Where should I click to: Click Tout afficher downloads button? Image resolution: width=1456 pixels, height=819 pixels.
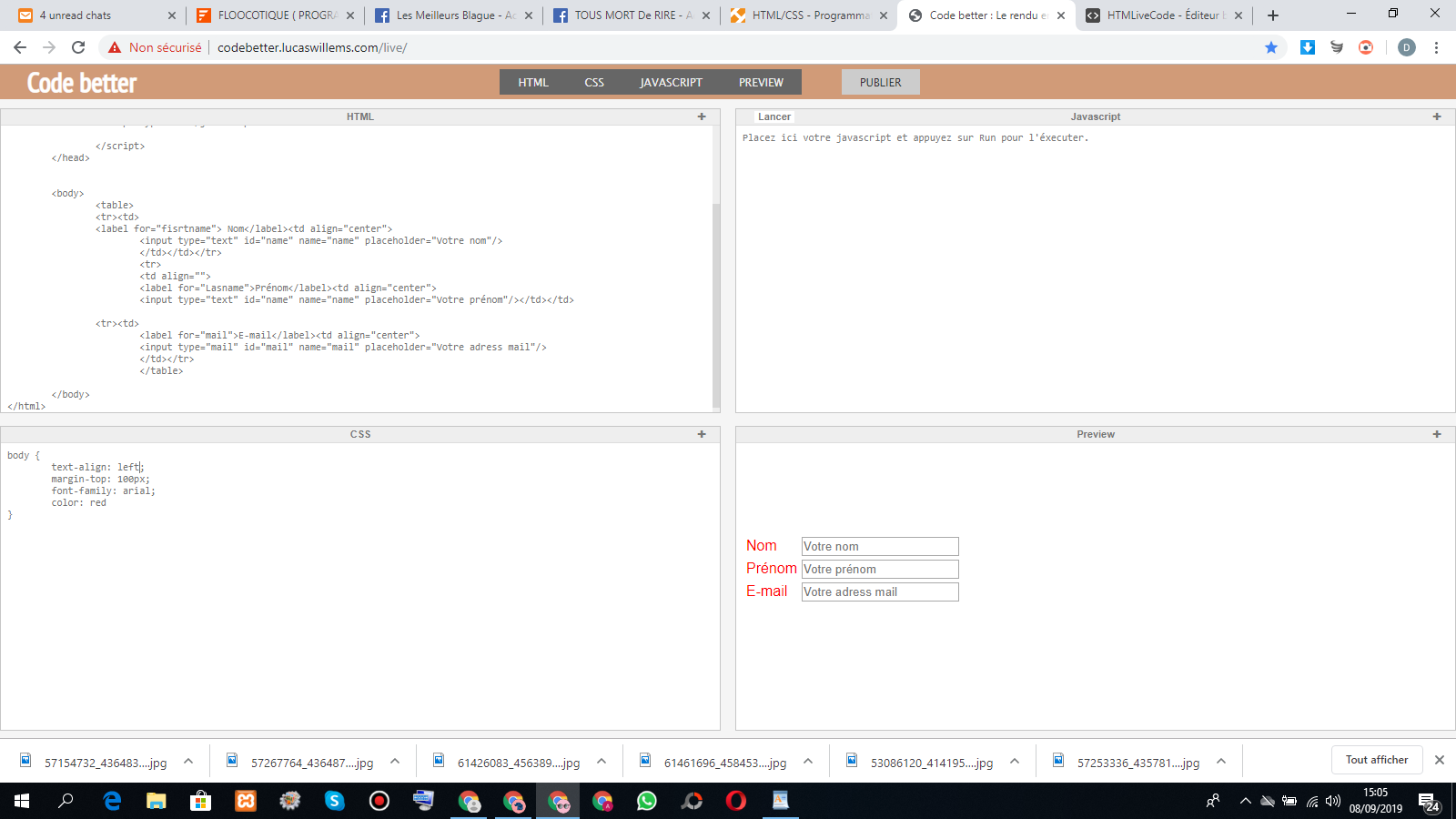1376,760
